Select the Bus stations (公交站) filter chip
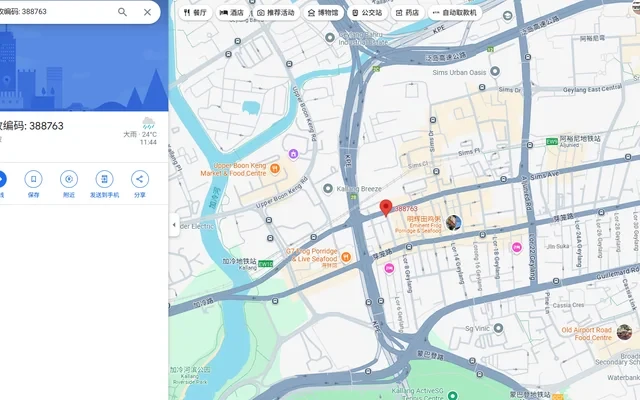This screenshot has height=400, width=640. click(x=367, y=13)
